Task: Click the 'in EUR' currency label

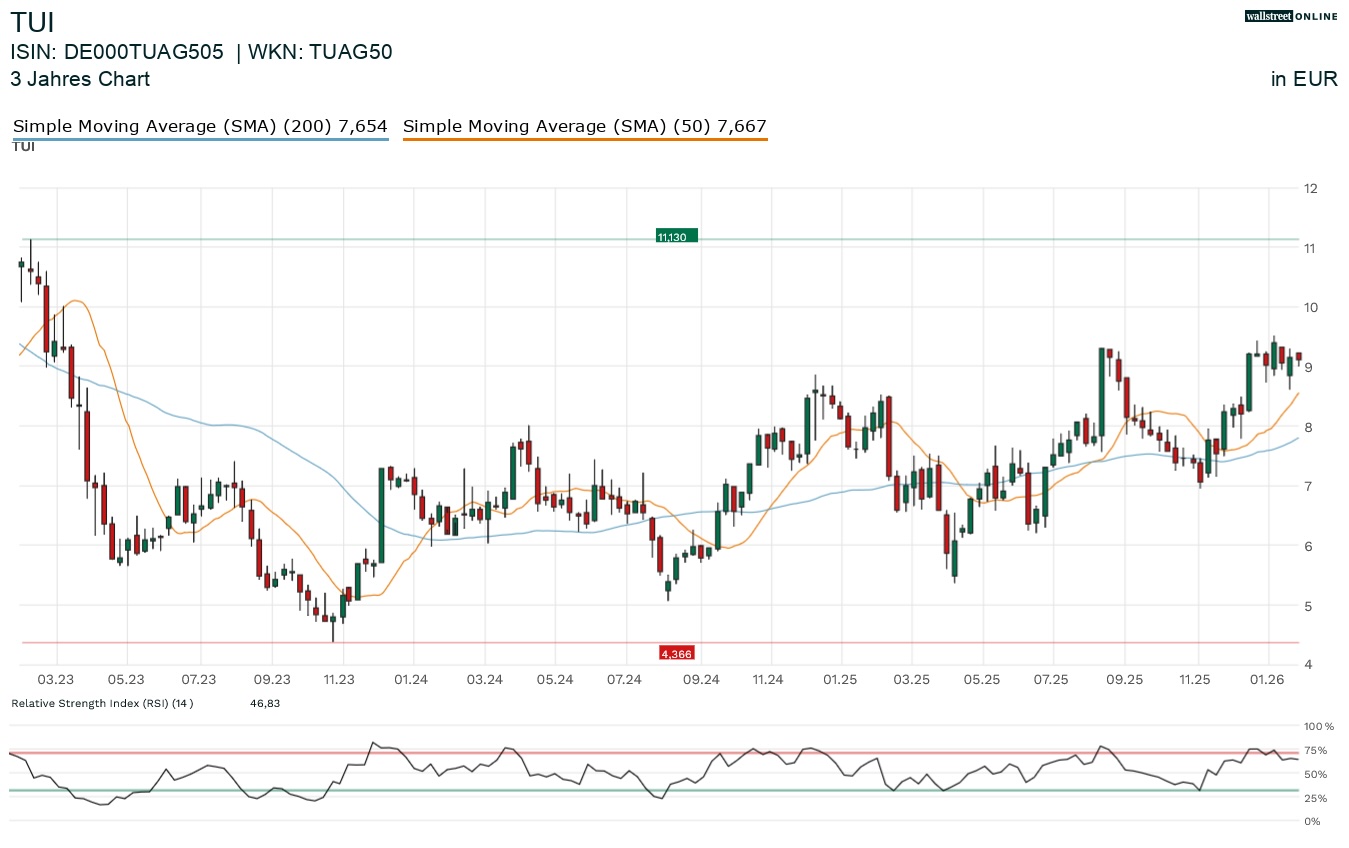Action: (1303, 79)
